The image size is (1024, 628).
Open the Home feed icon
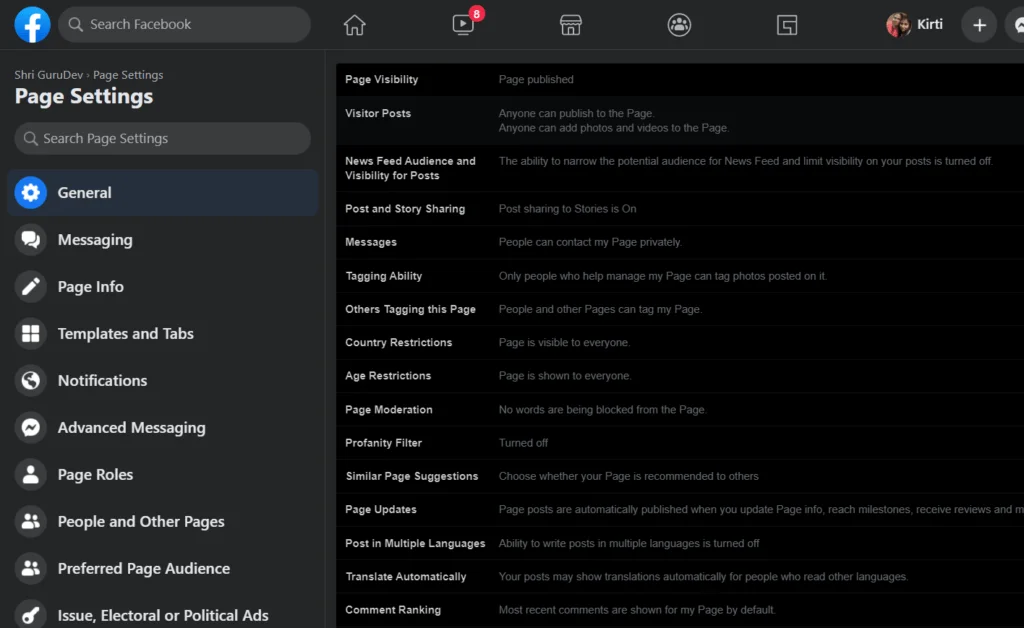coord(354,25)
